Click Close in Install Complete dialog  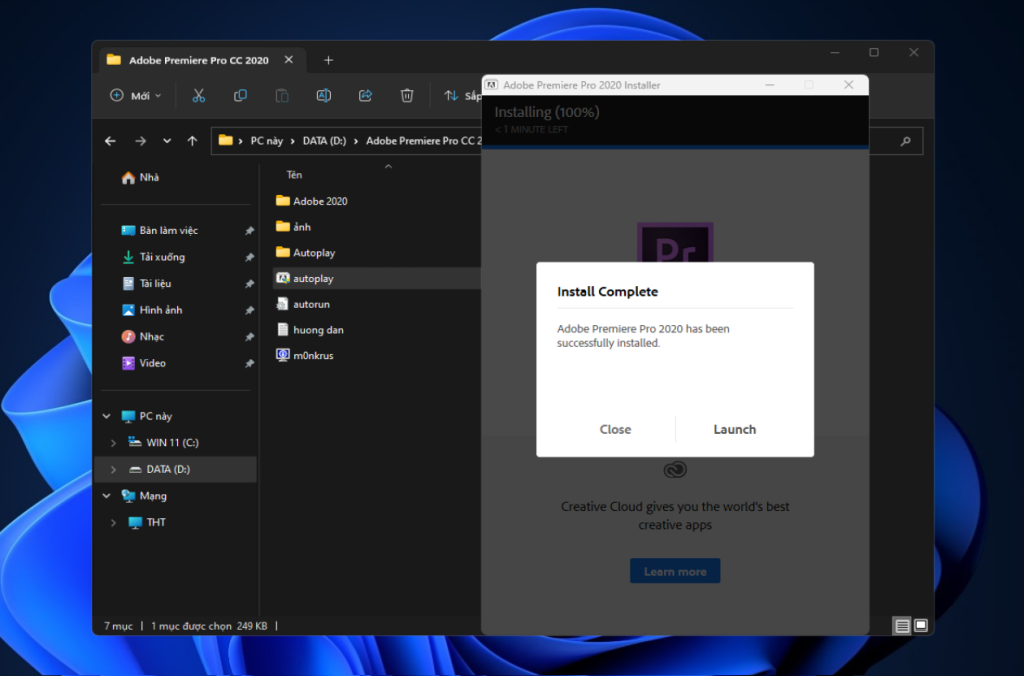pyautogui.click(x=615, y=429)
